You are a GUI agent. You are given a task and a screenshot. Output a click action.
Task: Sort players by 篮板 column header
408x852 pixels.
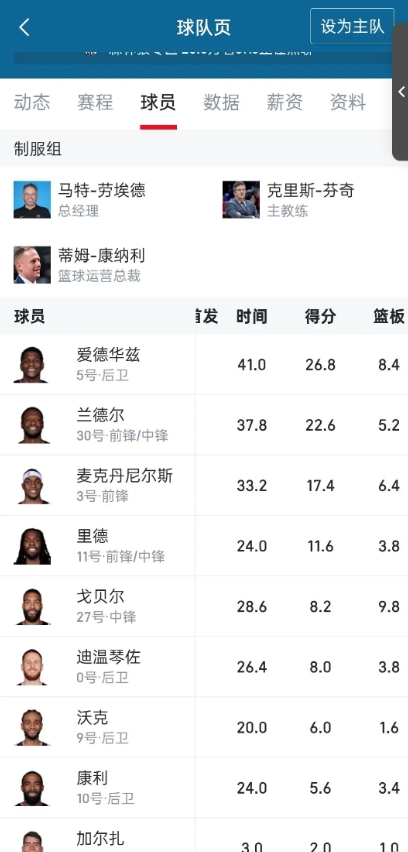coord(389,316)
